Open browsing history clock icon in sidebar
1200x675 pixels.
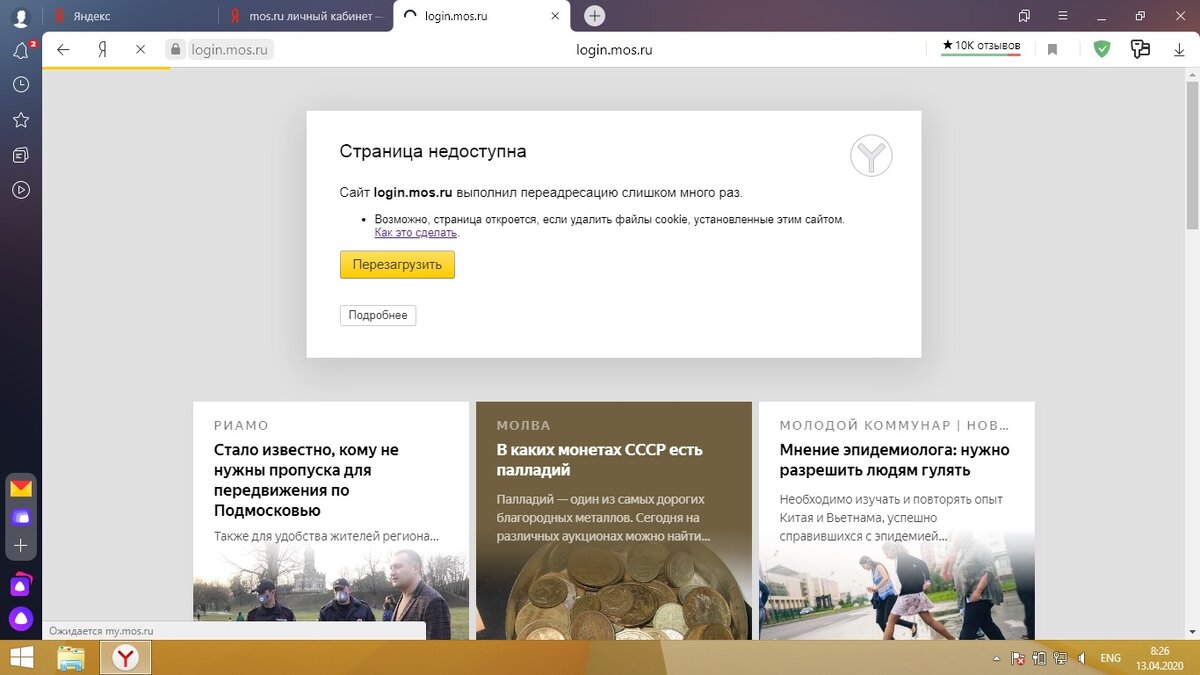pos(20,85)
